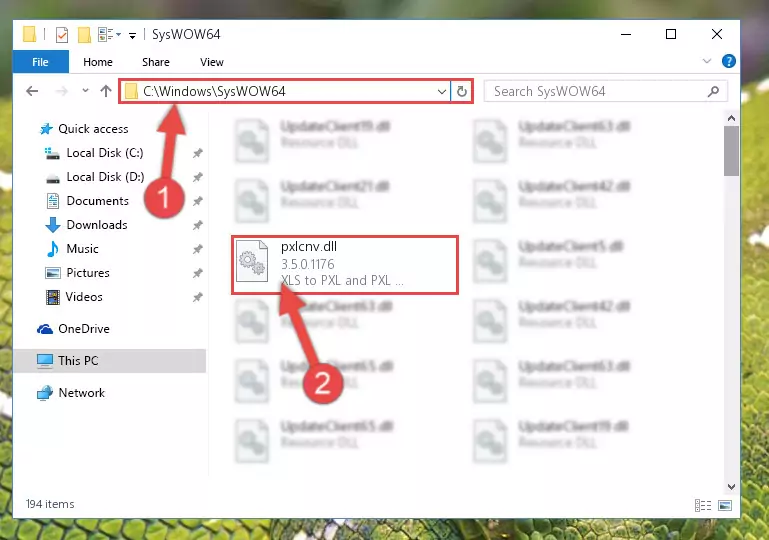Click pin icon next to Music
This screenshot has width=769, height=540.
click(198, 249)
